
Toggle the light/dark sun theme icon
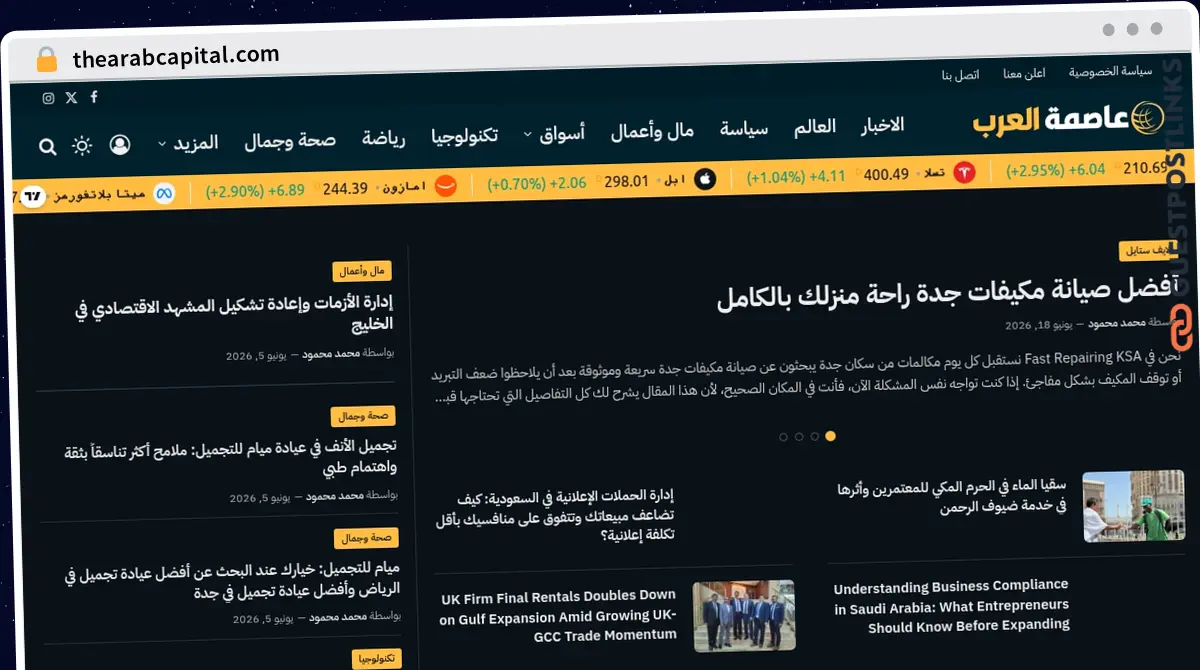click(x=82, y=146)
